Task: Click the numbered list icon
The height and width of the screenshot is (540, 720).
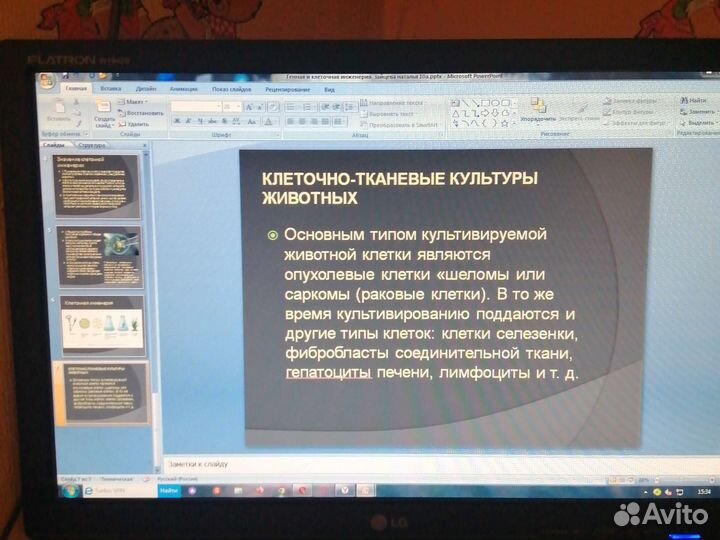Action: (x=307, y=107)
